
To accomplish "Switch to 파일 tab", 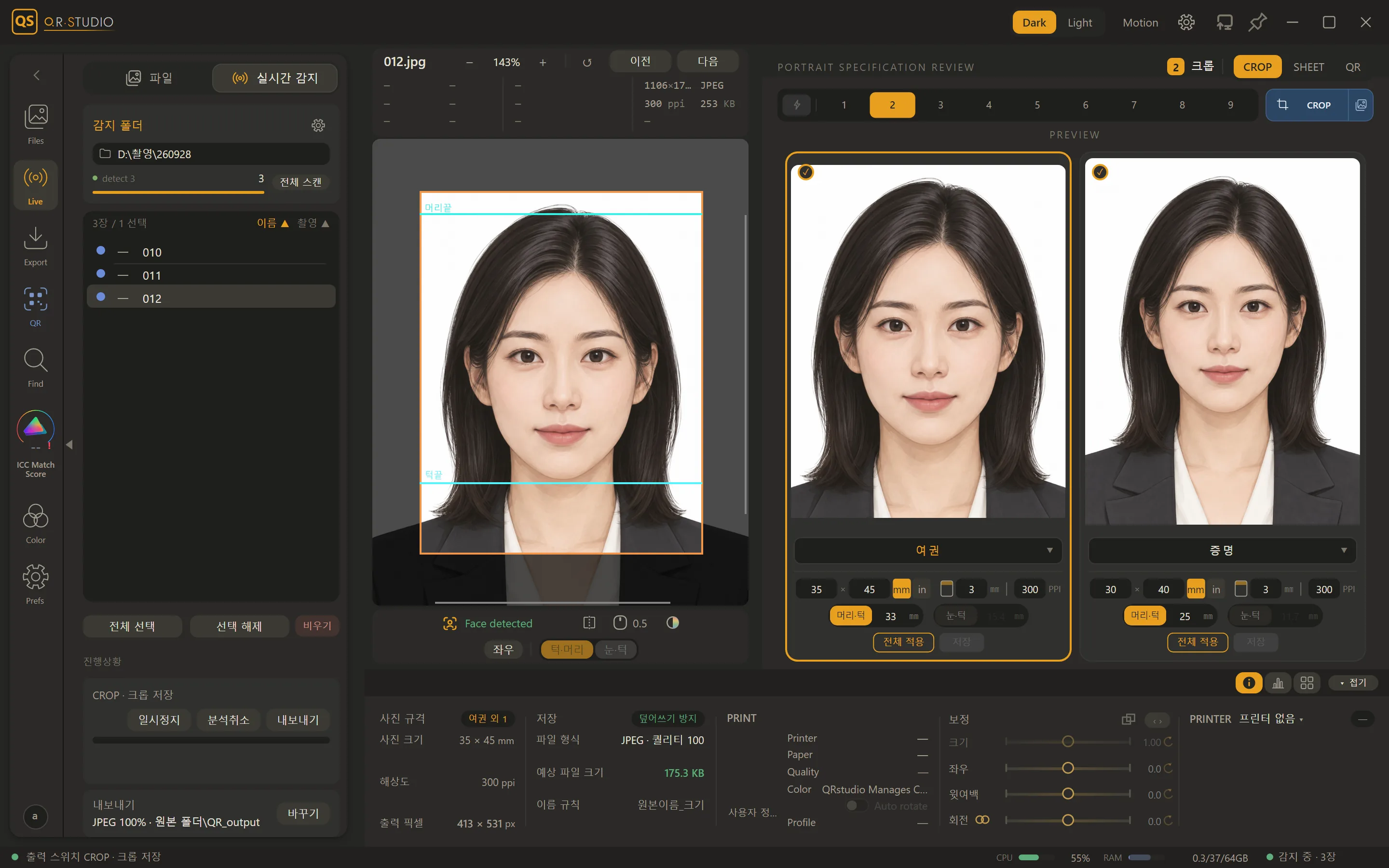I will tap(149, 78).
